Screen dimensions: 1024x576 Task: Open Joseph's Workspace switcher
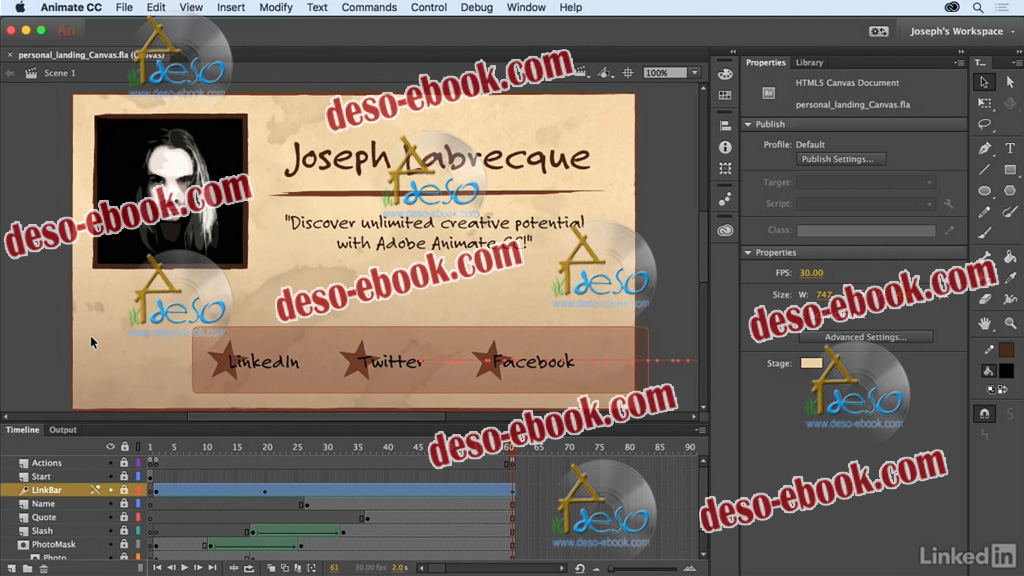(x=956, y=31)
